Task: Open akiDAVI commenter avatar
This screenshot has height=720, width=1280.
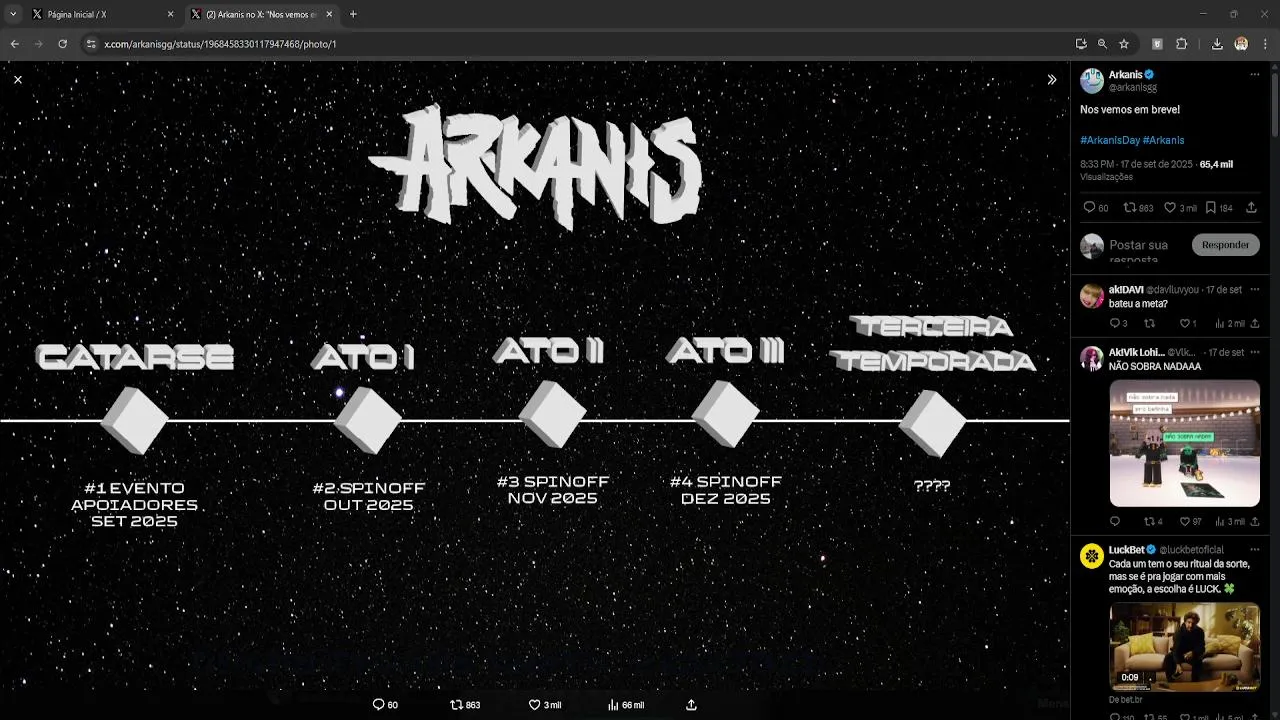Action: pyautogui.click(x=1092, y=295)
